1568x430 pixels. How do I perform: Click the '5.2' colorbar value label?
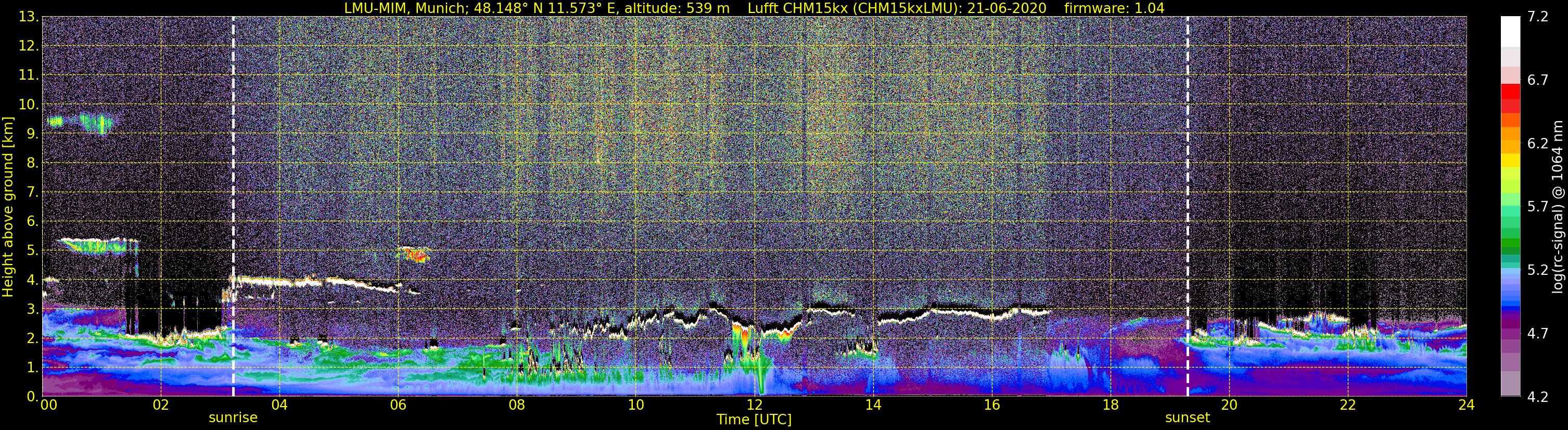pyautogui.click(x=1538, y=270)
